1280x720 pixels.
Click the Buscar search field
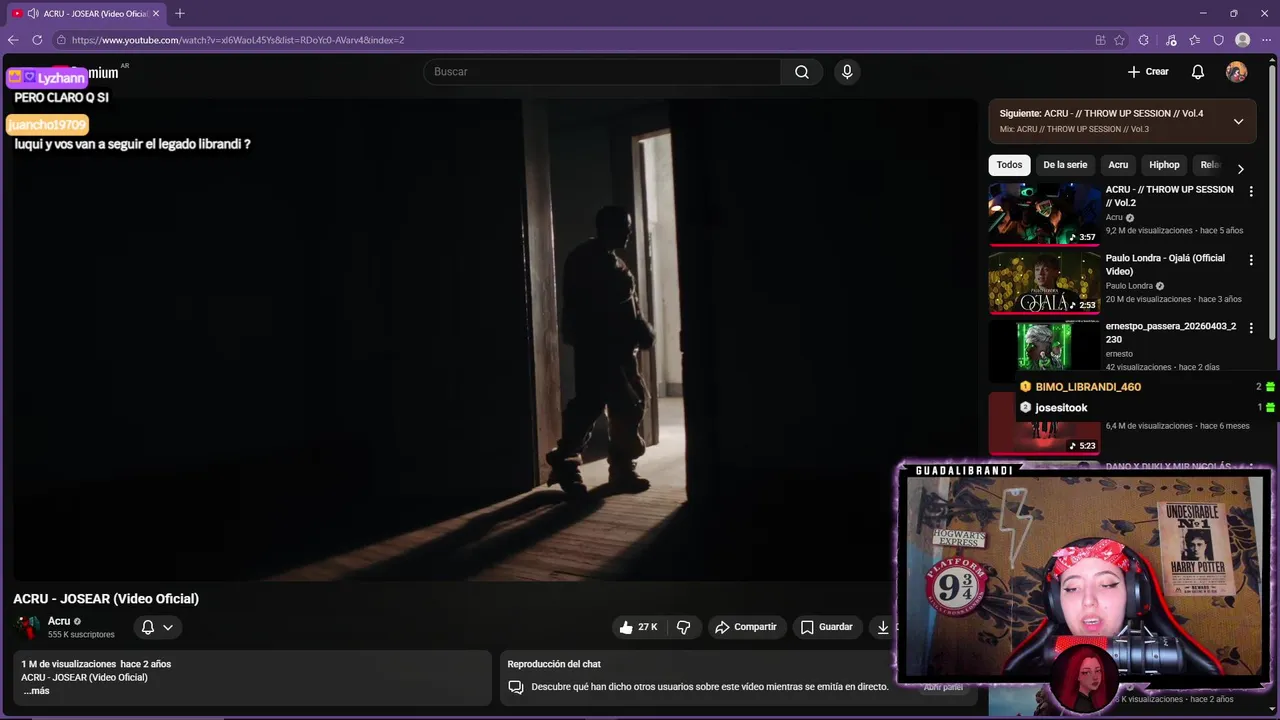pos(602,72)
